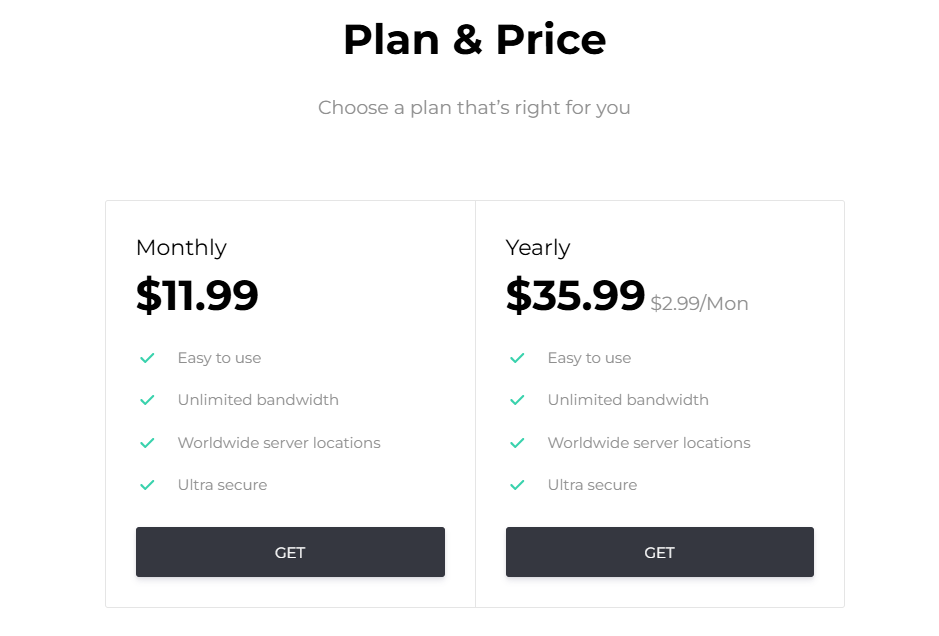The height and width of the screenshot is (636, 939).
Task: Click the $11.99 monthly price
Action: pyautogui.click(x=197, y=295)
